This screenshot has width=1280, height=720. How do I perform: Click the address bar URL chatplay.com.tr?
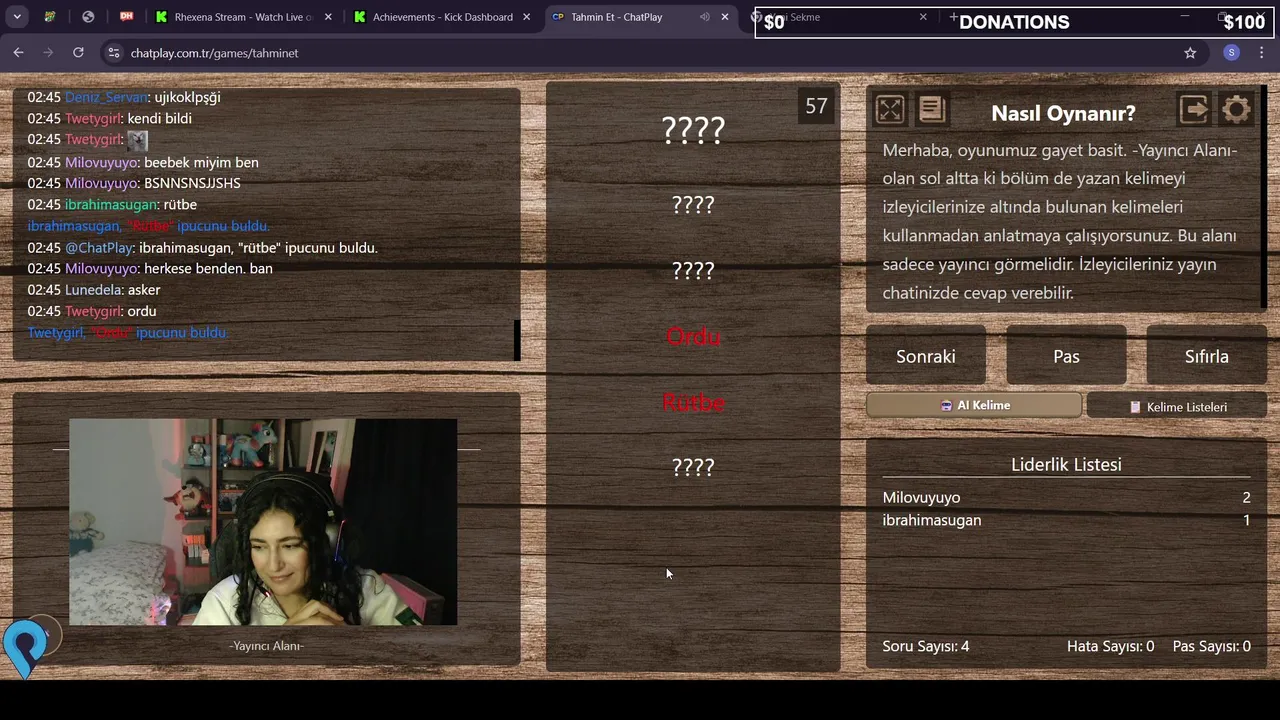pos(214,53)
